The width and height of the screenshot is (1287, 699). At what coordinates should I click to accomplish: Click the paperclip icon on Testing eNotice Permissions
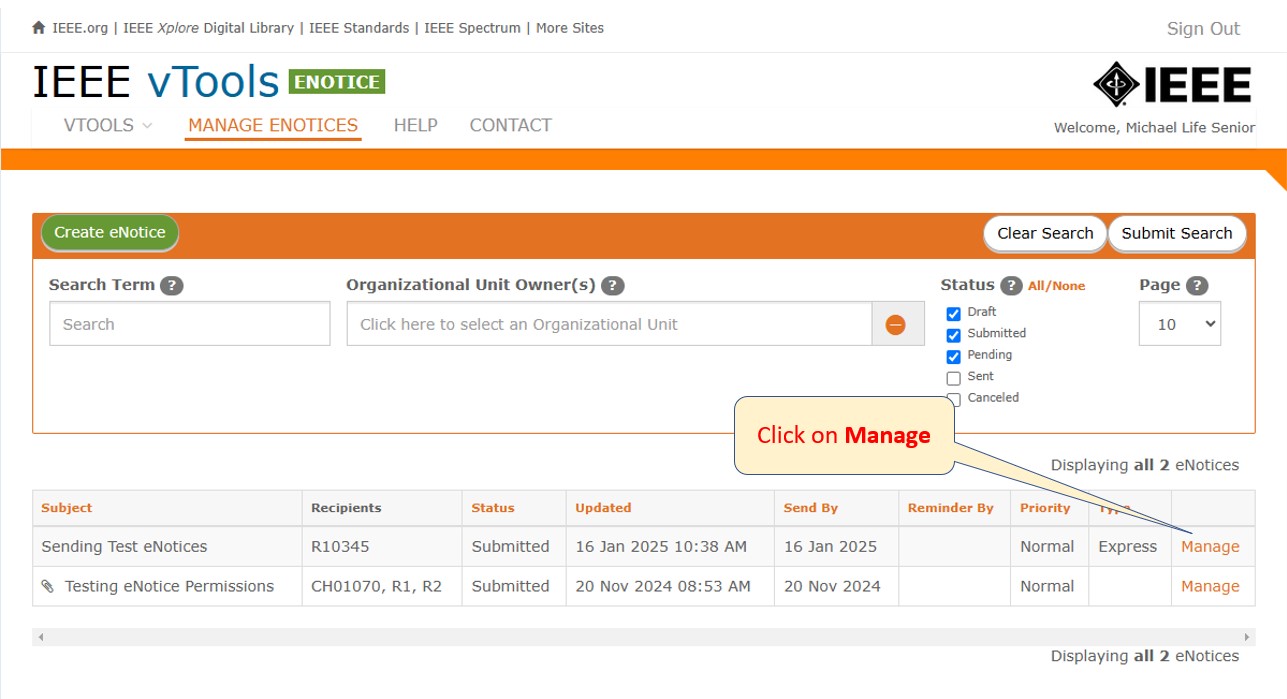(x=48, y=586)
